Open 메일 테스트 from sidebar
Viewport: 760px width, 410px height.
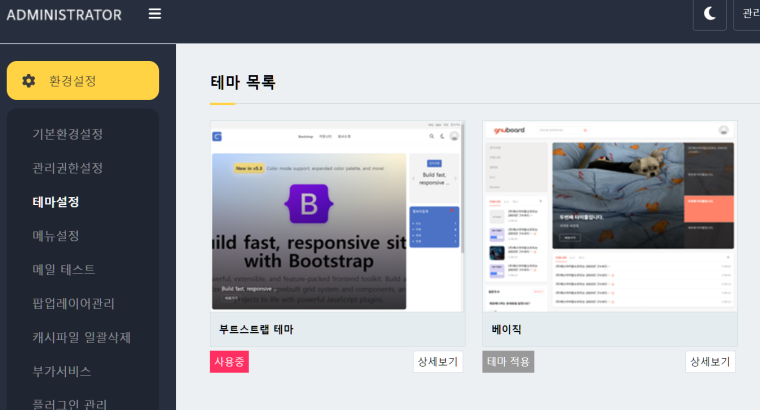[64, 270]
